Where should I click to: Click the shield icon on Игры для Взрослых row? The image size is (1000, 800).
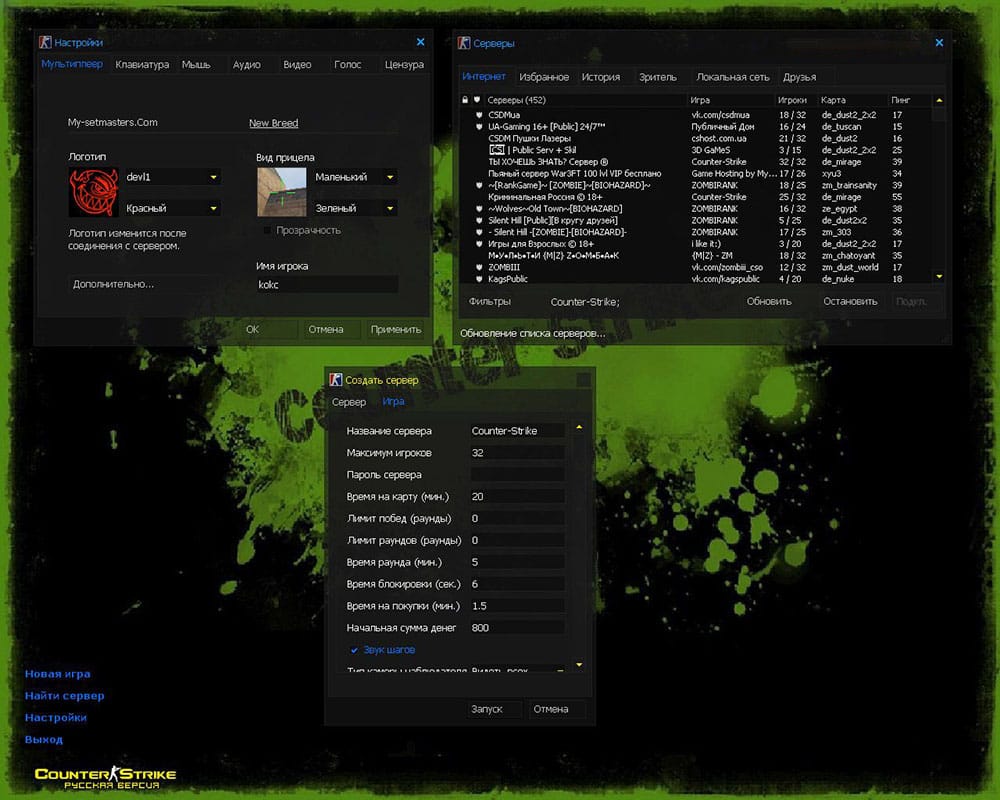click(479, 244)
